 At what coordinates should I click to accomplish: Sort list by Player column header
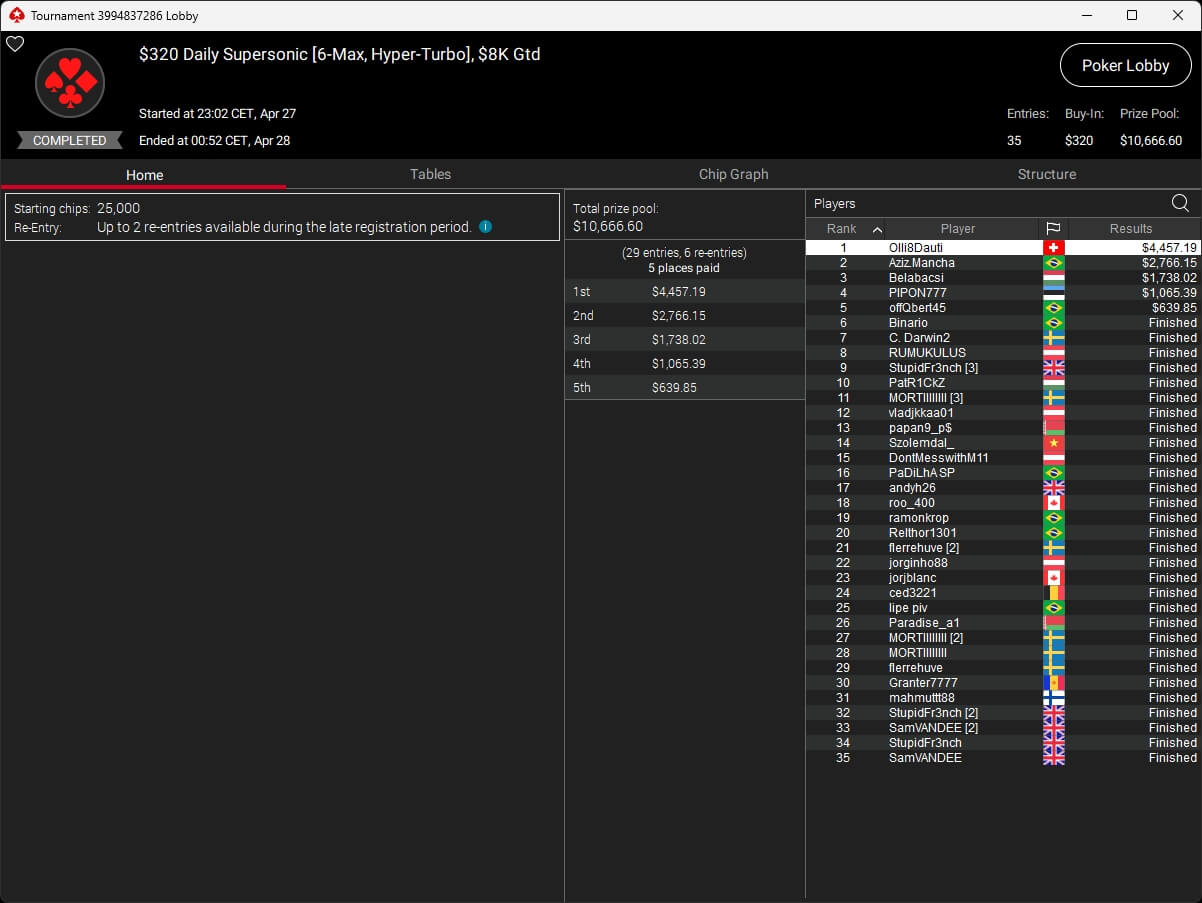coord(957,229)
